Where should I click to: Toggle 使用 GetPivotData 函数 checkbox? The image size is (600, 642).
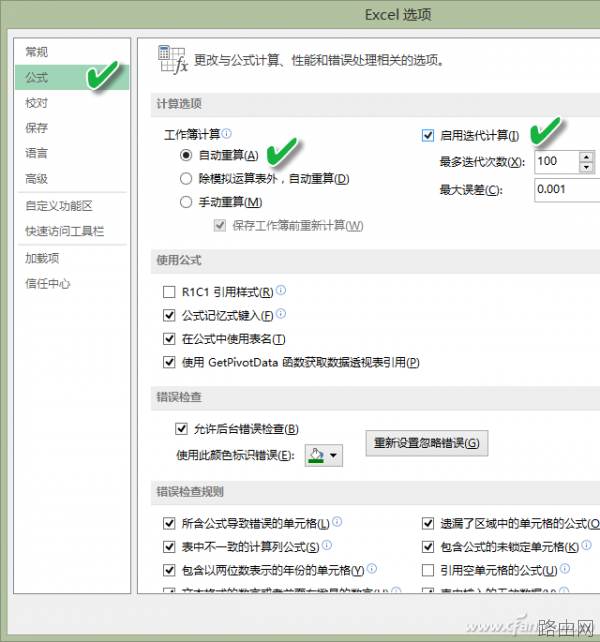169,362
